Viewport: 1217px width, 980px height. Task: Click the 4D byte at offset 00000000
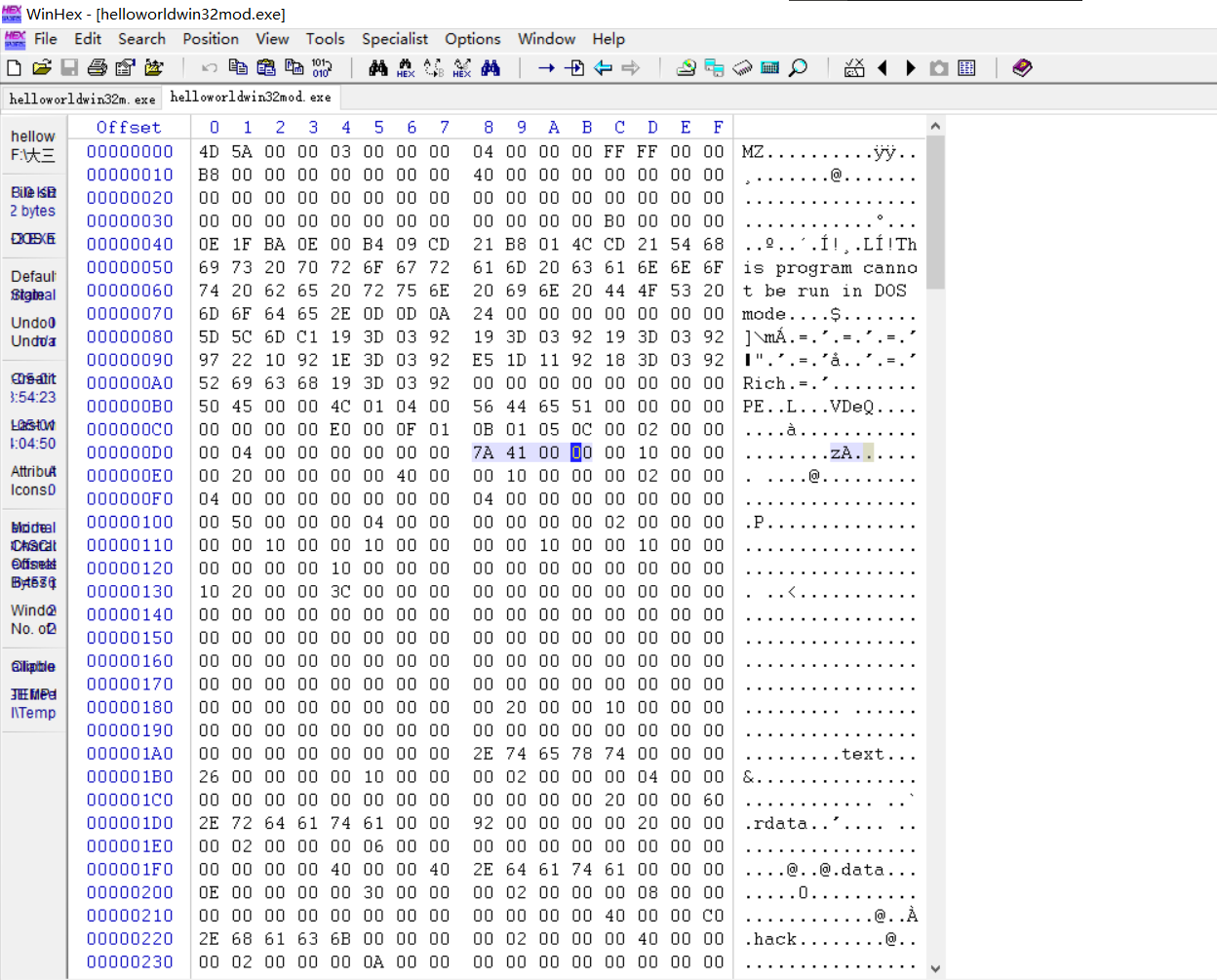(x=209, y=152)
